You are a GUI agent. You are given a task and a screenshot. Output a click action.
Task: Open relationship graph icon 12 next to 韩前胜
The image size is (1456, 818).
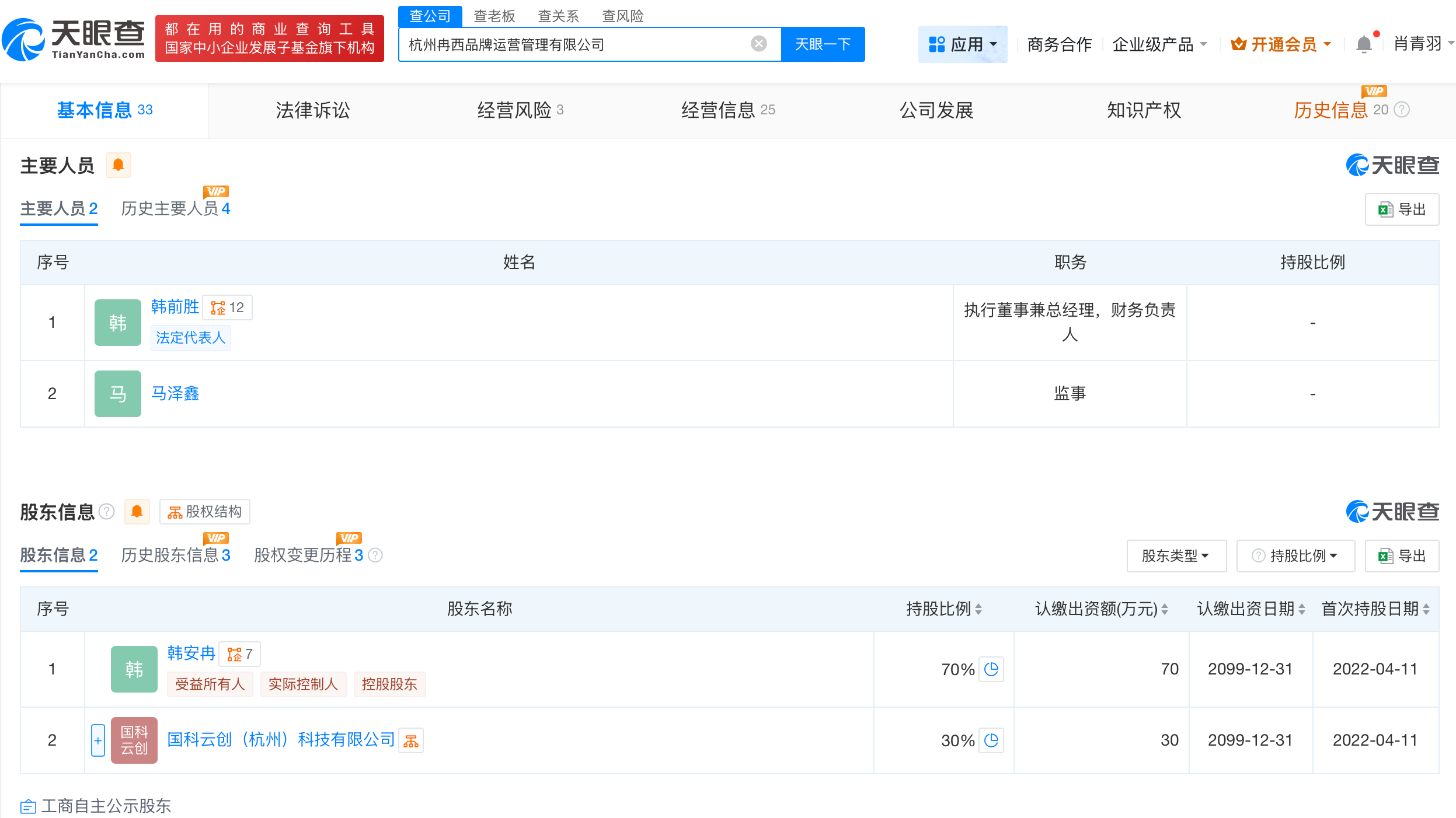(x=228, y=307)
